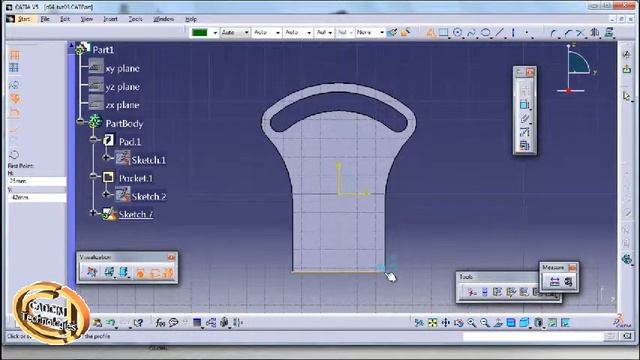This screenshot has height=360, width=640.
Task: Expand the Sketch.1 tree node
Action: tap(106, 158)
